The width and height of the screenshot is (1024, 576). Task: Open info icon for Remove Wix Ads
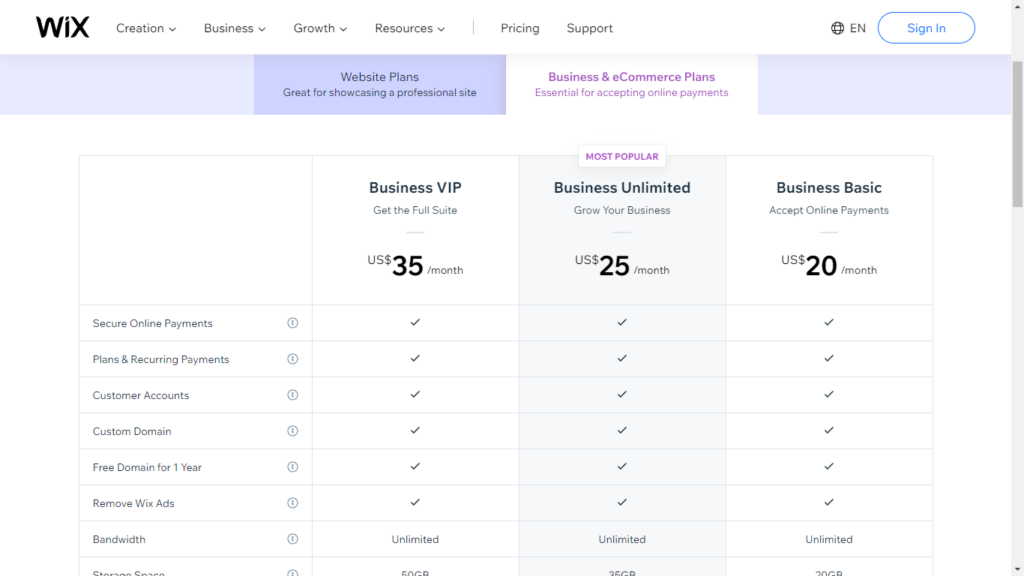click(x=293, y=503)
